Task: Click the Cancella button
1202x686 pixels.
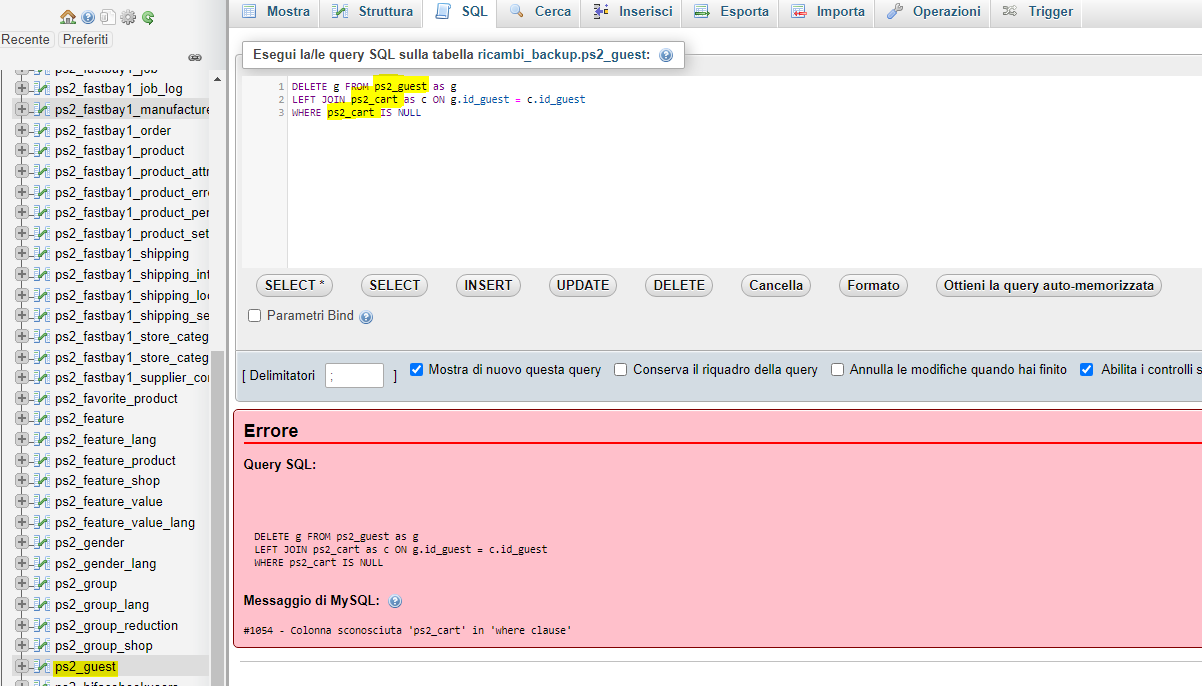Action: click(x=776, y=285)
